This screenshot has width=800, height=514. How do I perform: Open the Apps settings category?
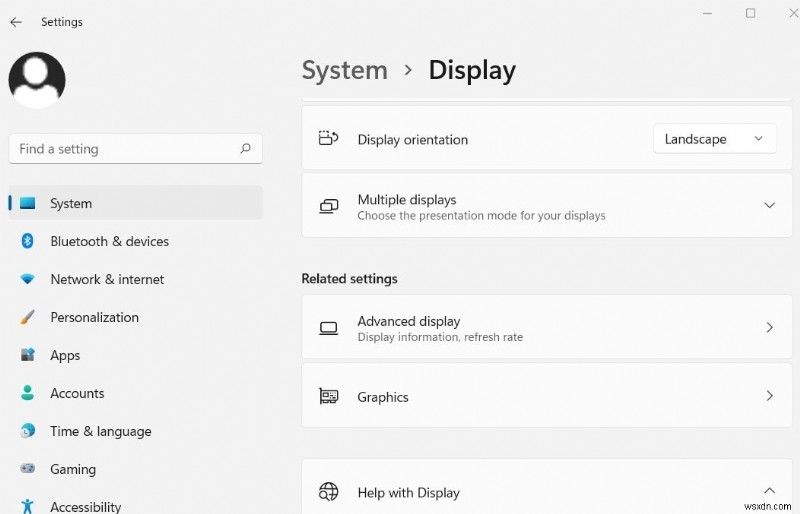tap(65, 355)
